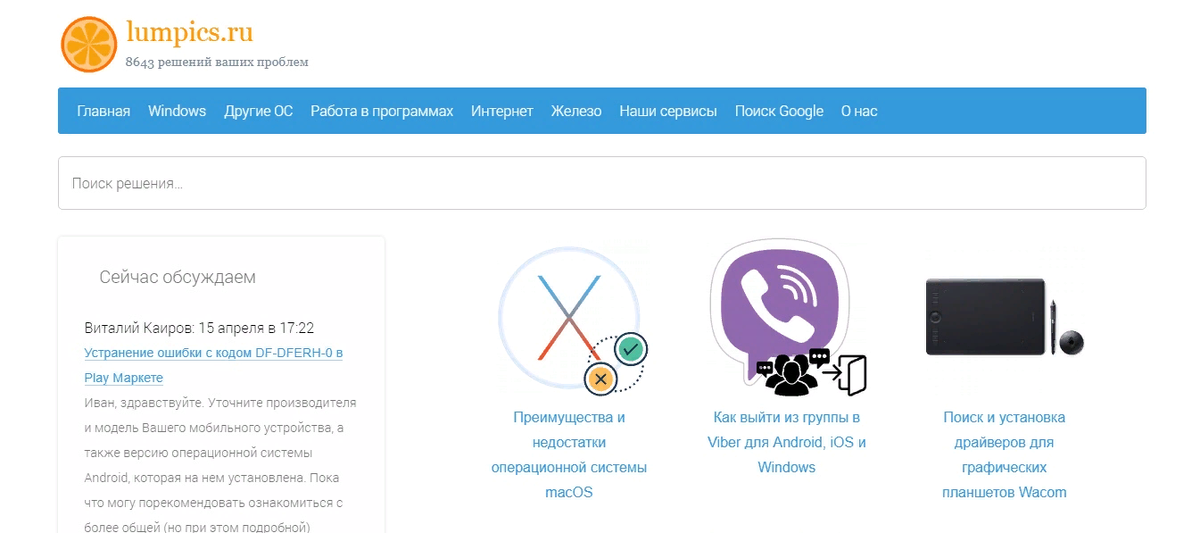Open Поиск Google menu item
The width and height of the screenshot is (1200, 533).
pyautogui.click(x=779, y=111)
